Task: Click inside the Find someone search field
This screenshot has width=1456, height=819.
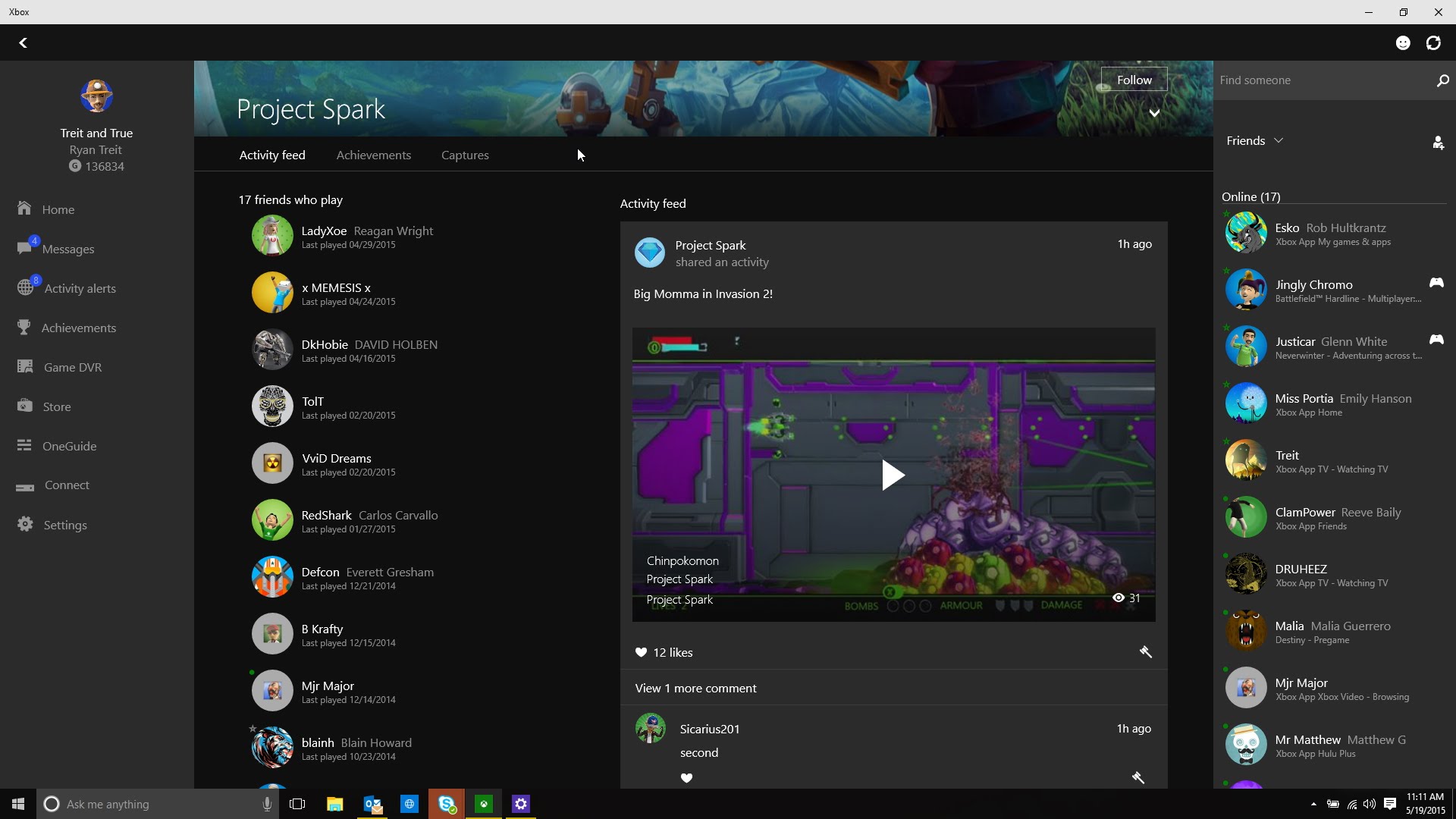Action: tap(1323, 80)
